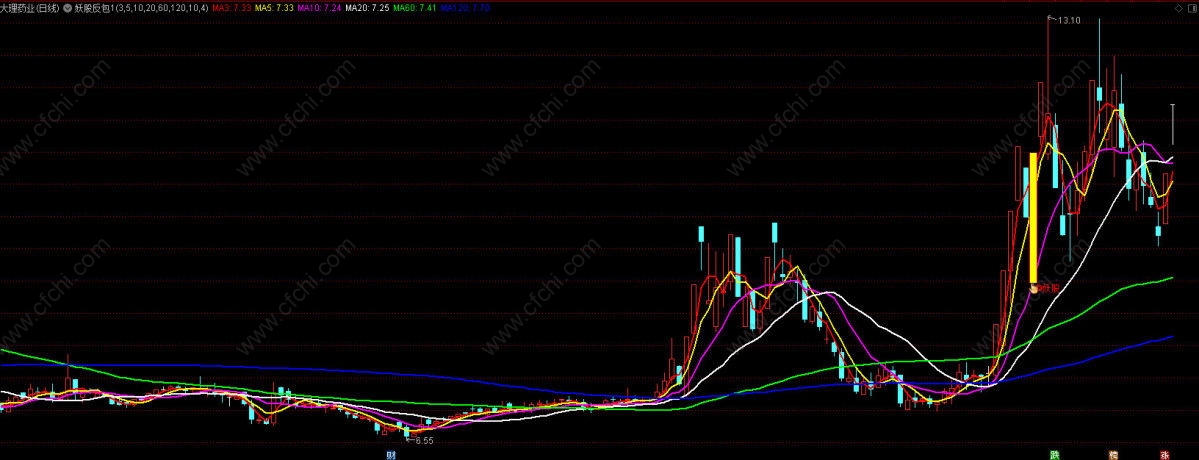Click the stock title 大理药业(日线)
Image resolution: width=1199 pixels, height=460 pixels.
coord(31,8)
